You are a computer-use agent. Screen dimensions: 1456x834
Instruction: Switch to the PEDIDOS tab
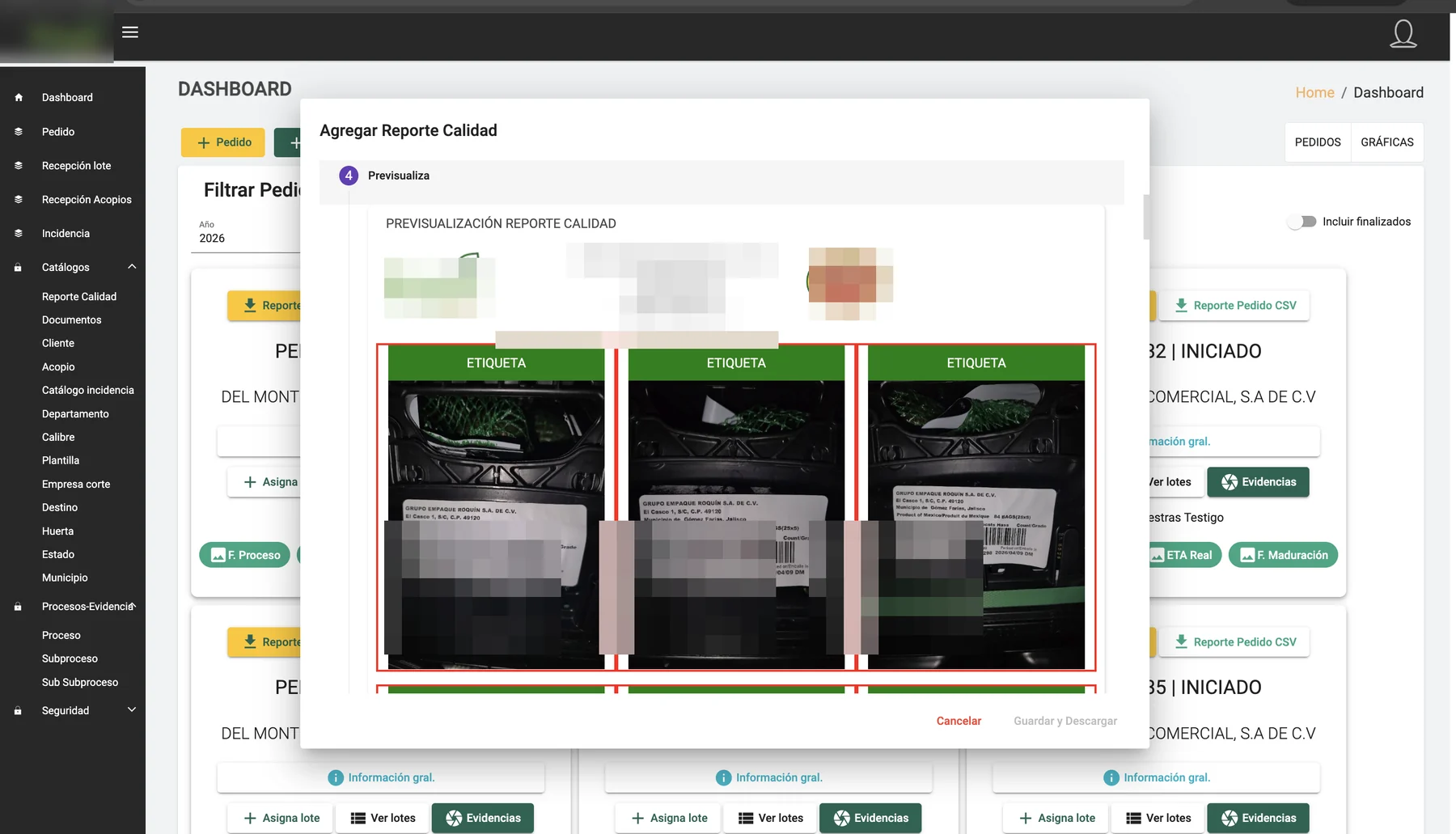tap(1318, 142)
